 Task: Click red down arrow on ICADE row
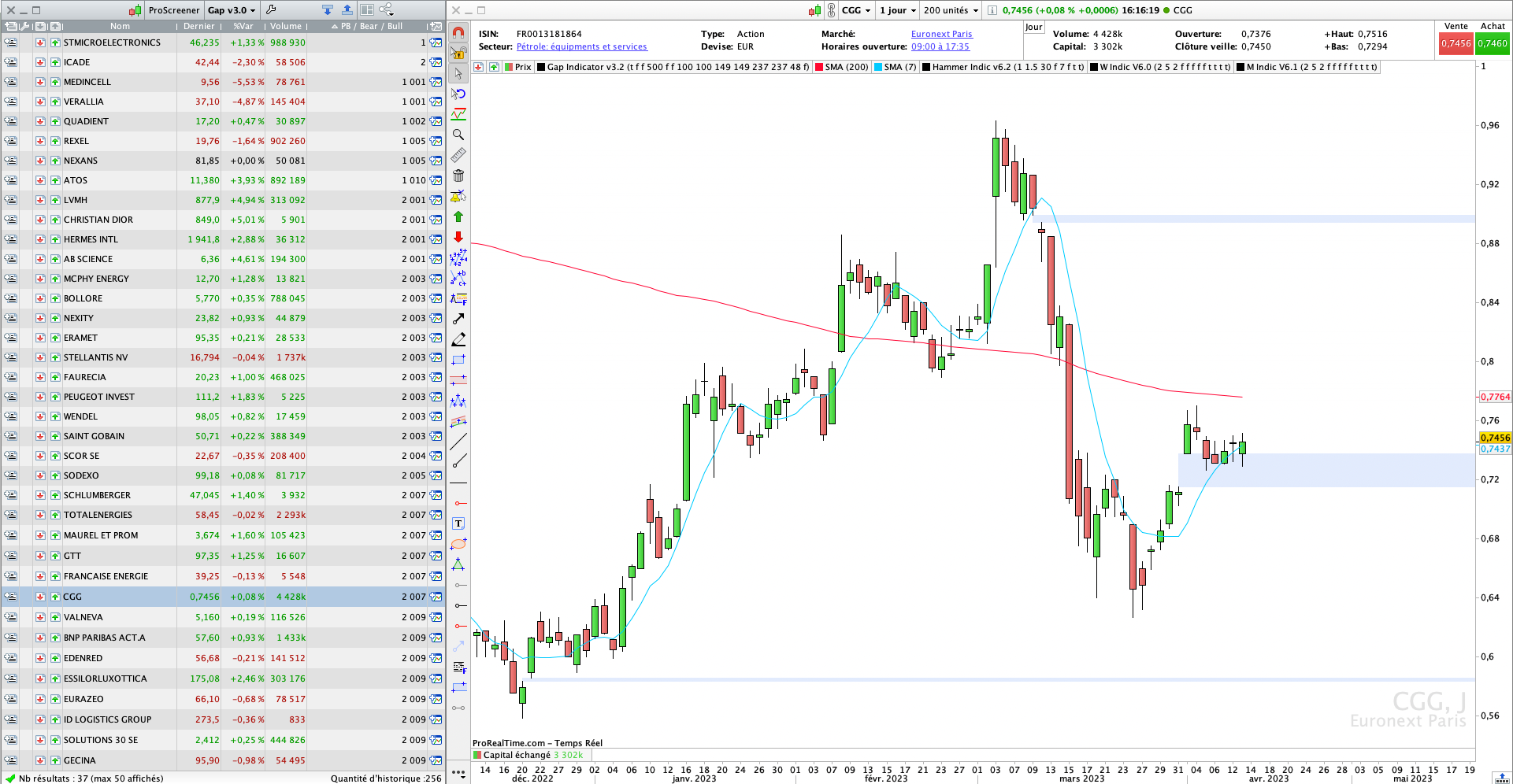point(40,62)
